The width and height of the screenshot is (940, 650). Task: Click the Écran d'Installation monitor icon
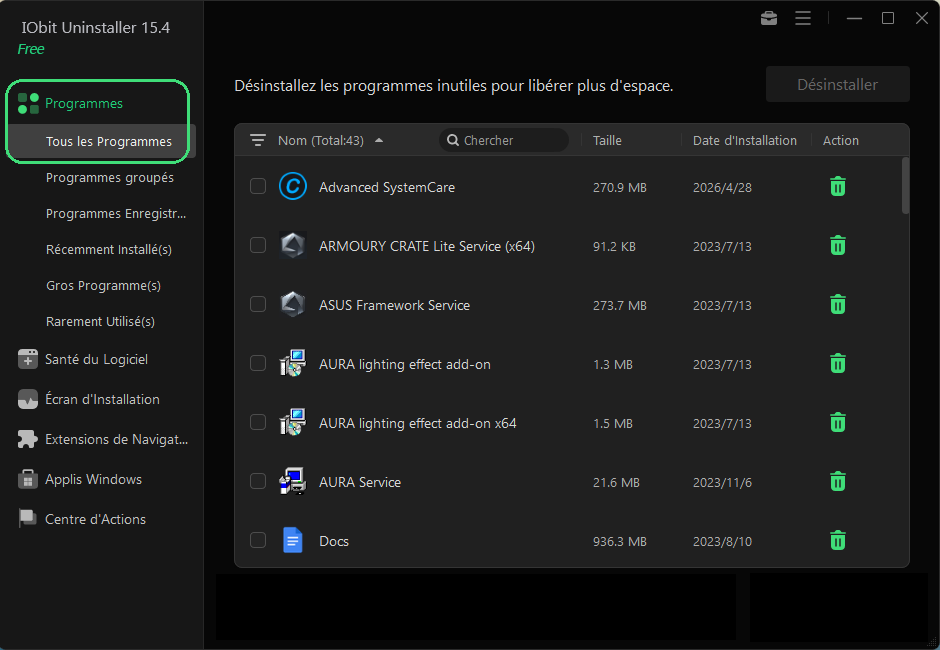pyautogui.click(x=28, y=399)
